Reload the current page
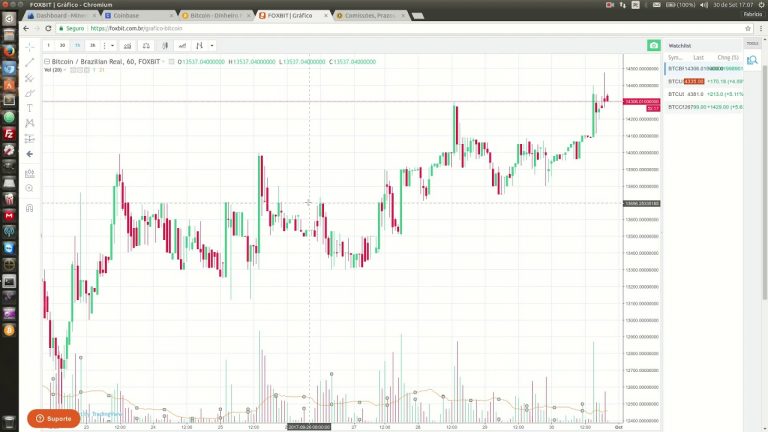 pos(48,28)
